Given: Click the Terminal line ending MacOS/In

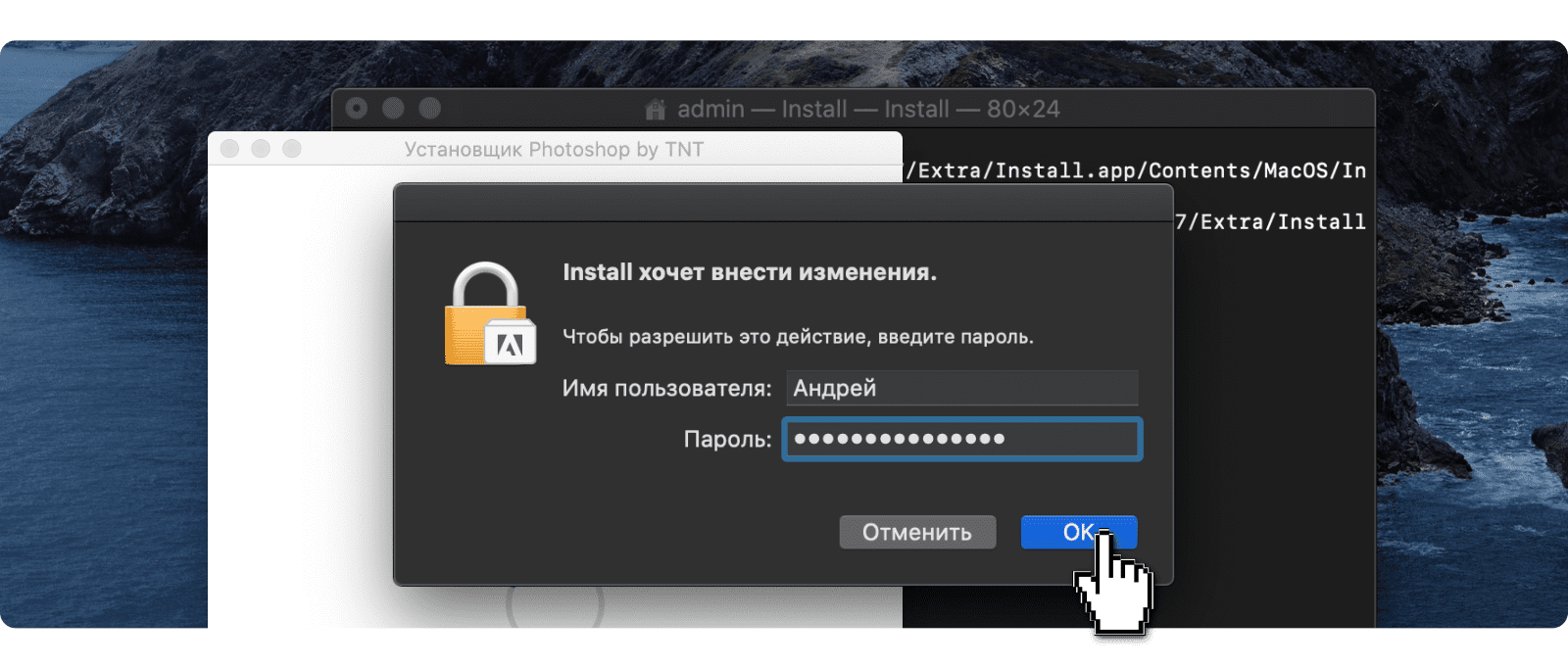Looking at the screenshot, I should tap(1137, 170).
